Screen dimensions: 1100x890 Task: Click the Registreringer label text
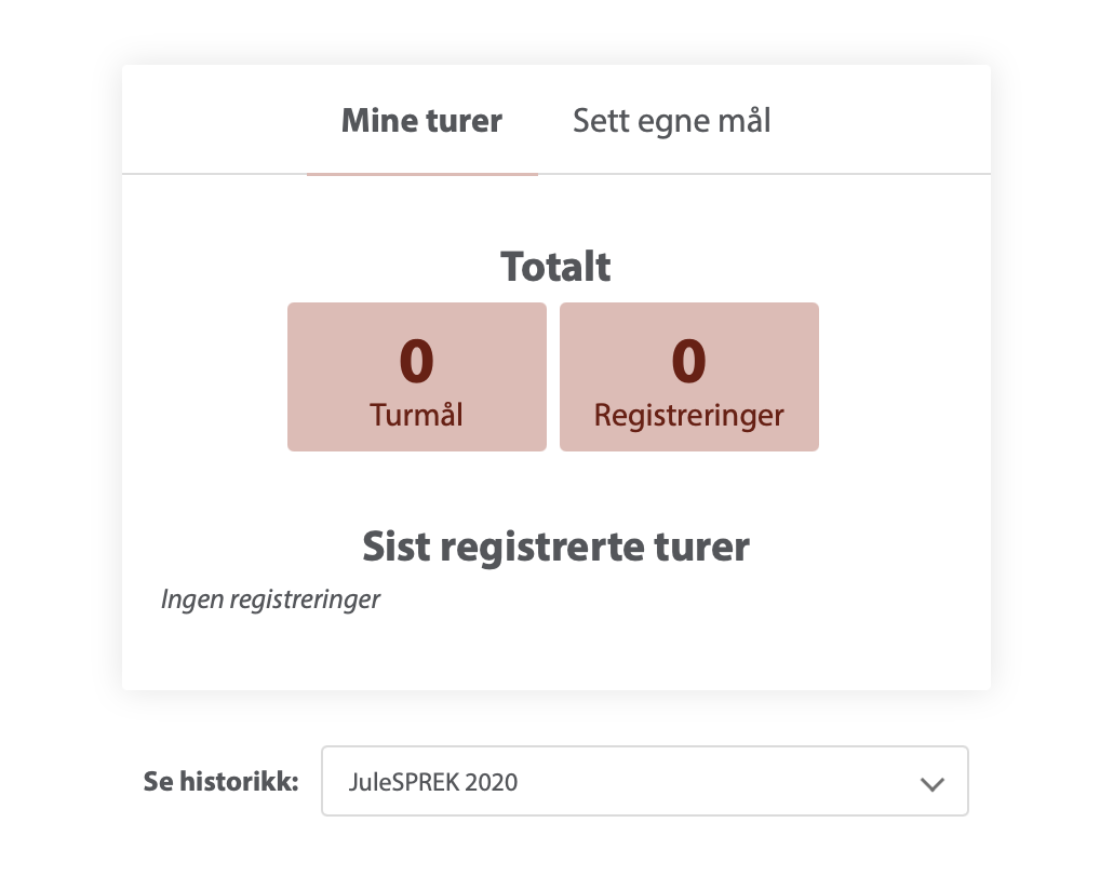(x=689, y=415)
